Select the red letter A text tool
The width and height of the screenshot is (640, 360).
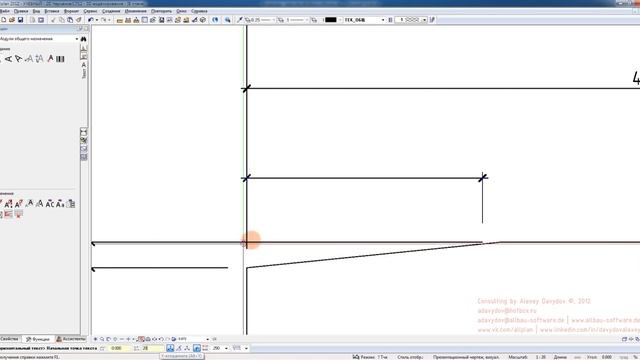point(50,59)
